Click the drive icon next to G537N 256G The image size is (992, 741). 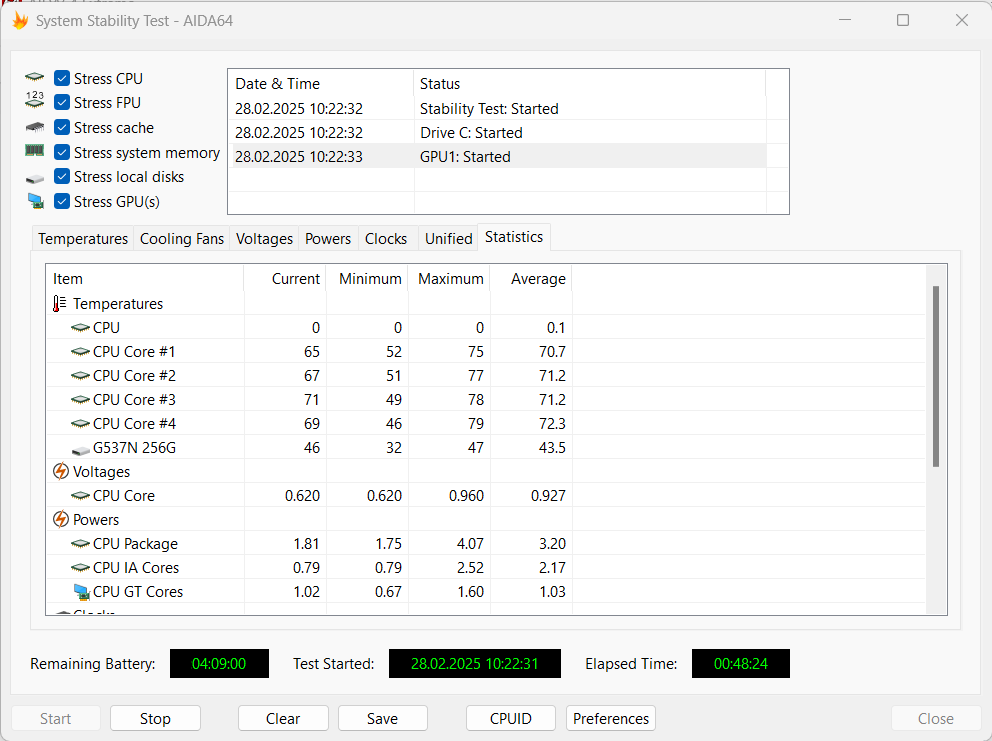click(x=80, y=449)
